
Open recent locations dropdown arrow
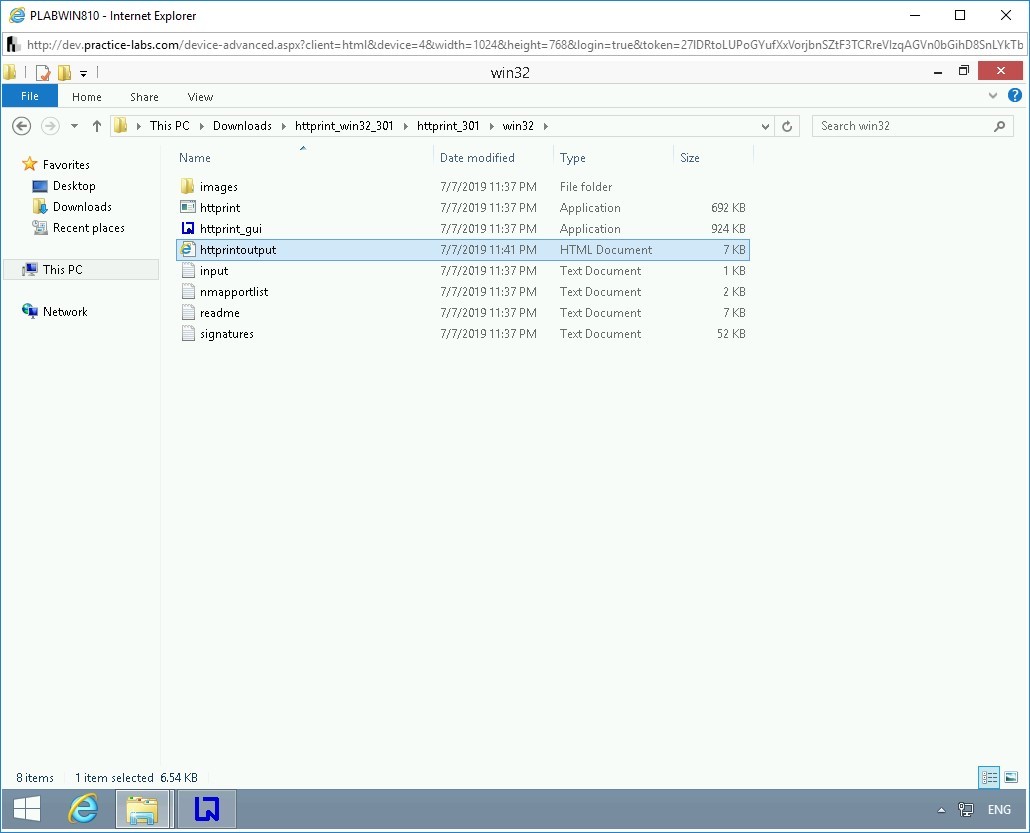click(x=75, y=126)
